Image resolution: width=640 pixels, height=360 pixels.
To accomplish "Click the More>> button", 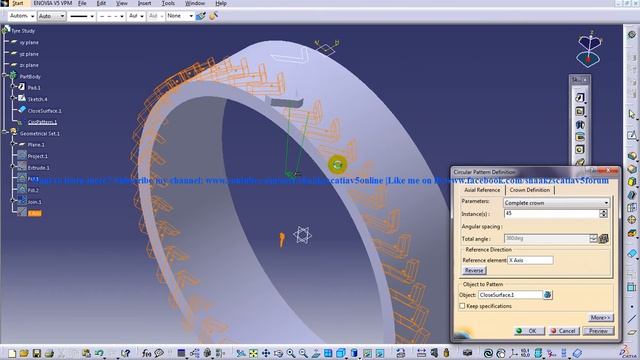I will pyautogui.click(x=600, y=317).
